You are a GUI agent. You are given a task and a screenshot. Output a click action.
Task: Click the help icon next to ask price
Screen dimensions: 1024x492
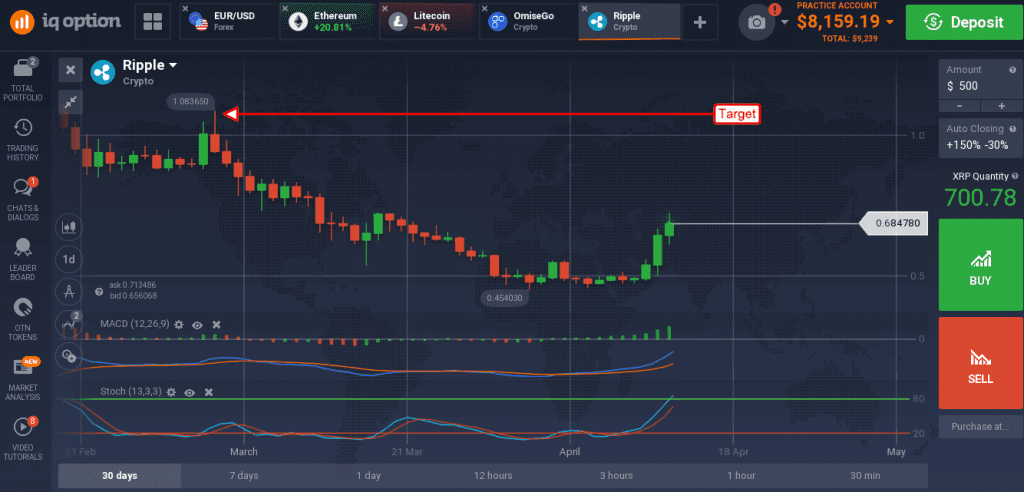coord(100,291)
